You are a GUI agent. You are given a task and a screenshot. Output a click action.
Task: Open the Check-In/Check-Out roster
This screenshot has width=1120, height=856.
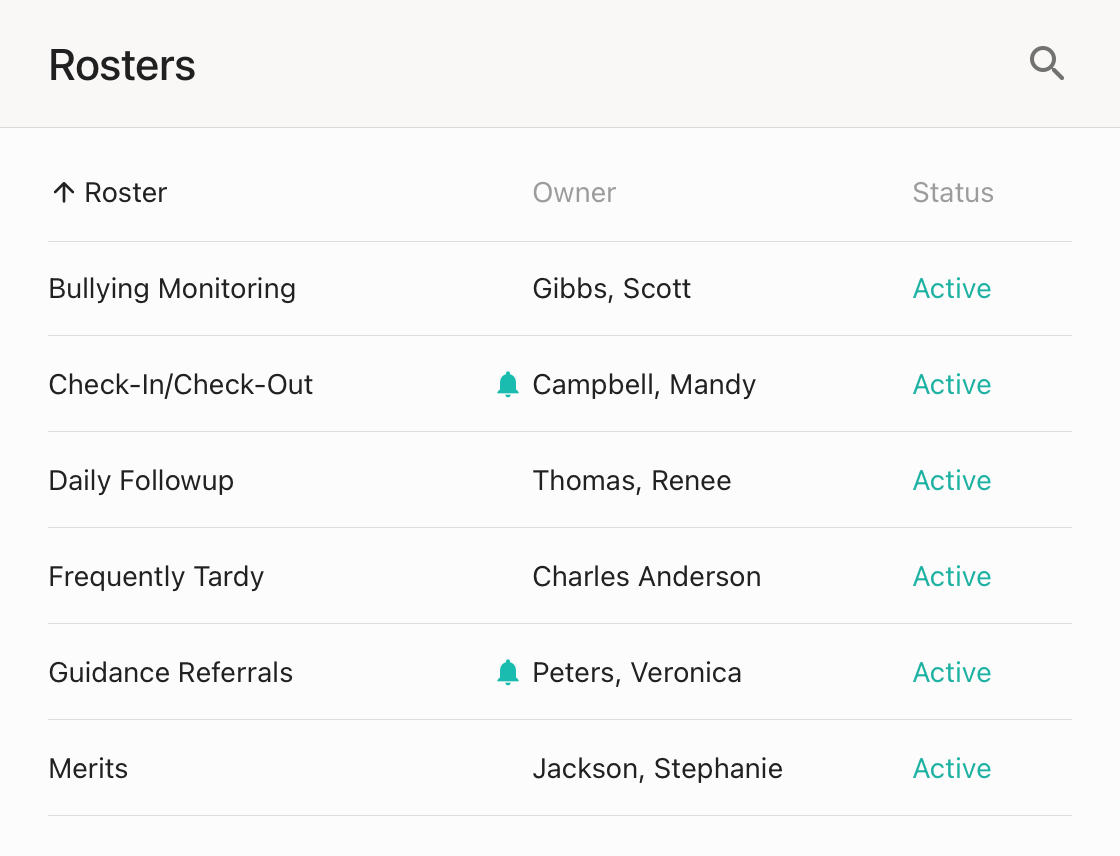click(181, 385)
